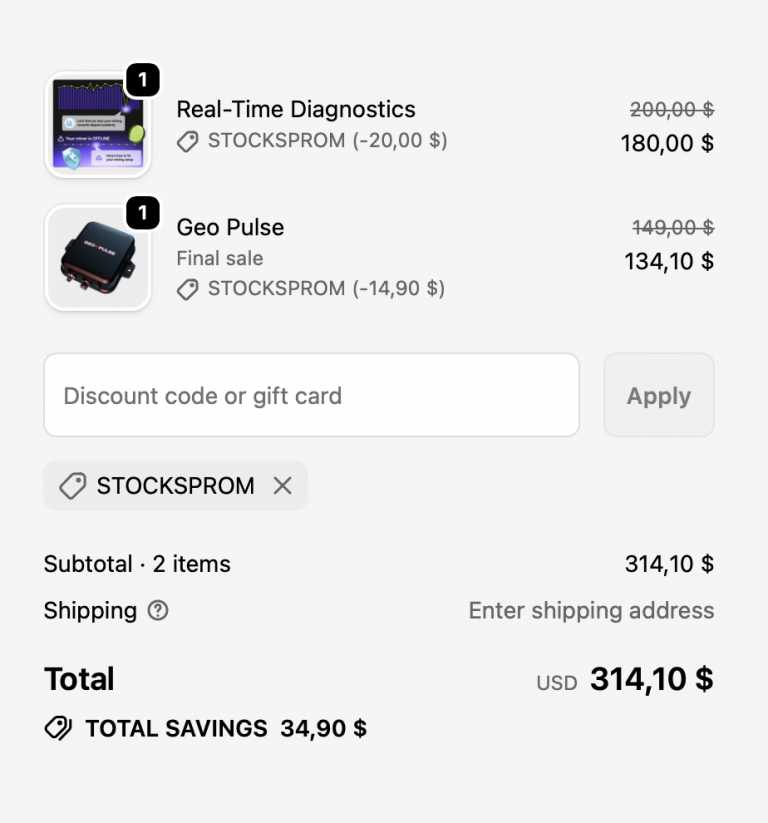Image resolution: width=768 pixels, height=823 pixels.
Task: Click the quantity badge on Real-Time Diagnostics
Action: [x=143, y=81]
